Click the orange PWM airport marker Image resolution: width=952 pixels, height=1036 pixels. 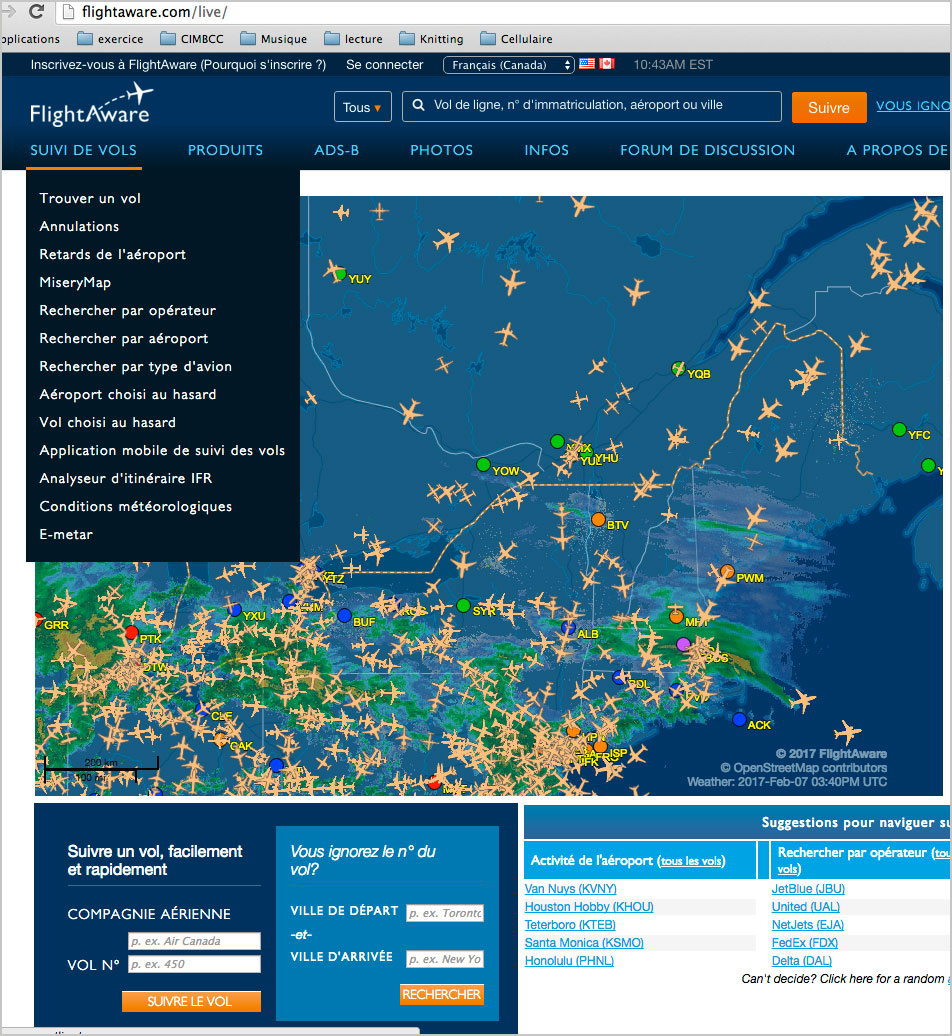[x=727, y=572]
